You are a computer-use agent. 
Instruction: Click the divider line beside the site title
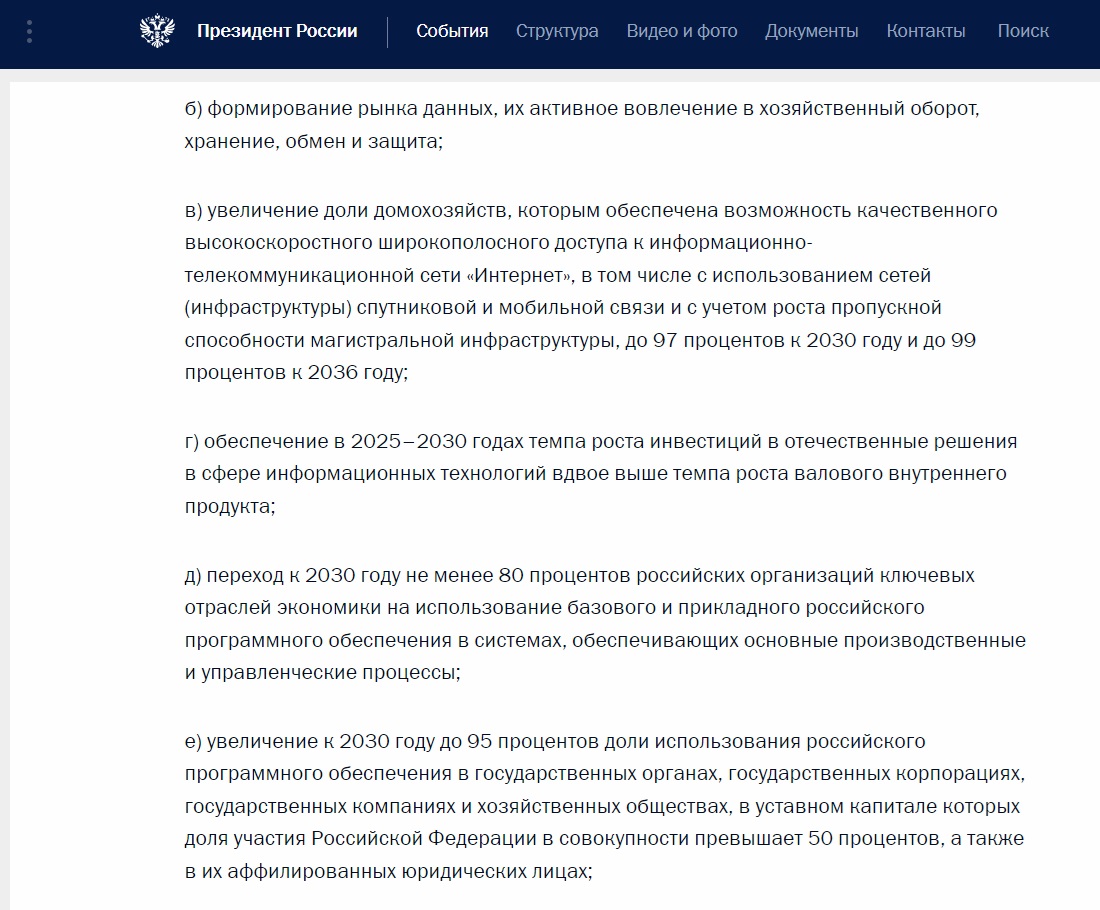tap(390, 31)
